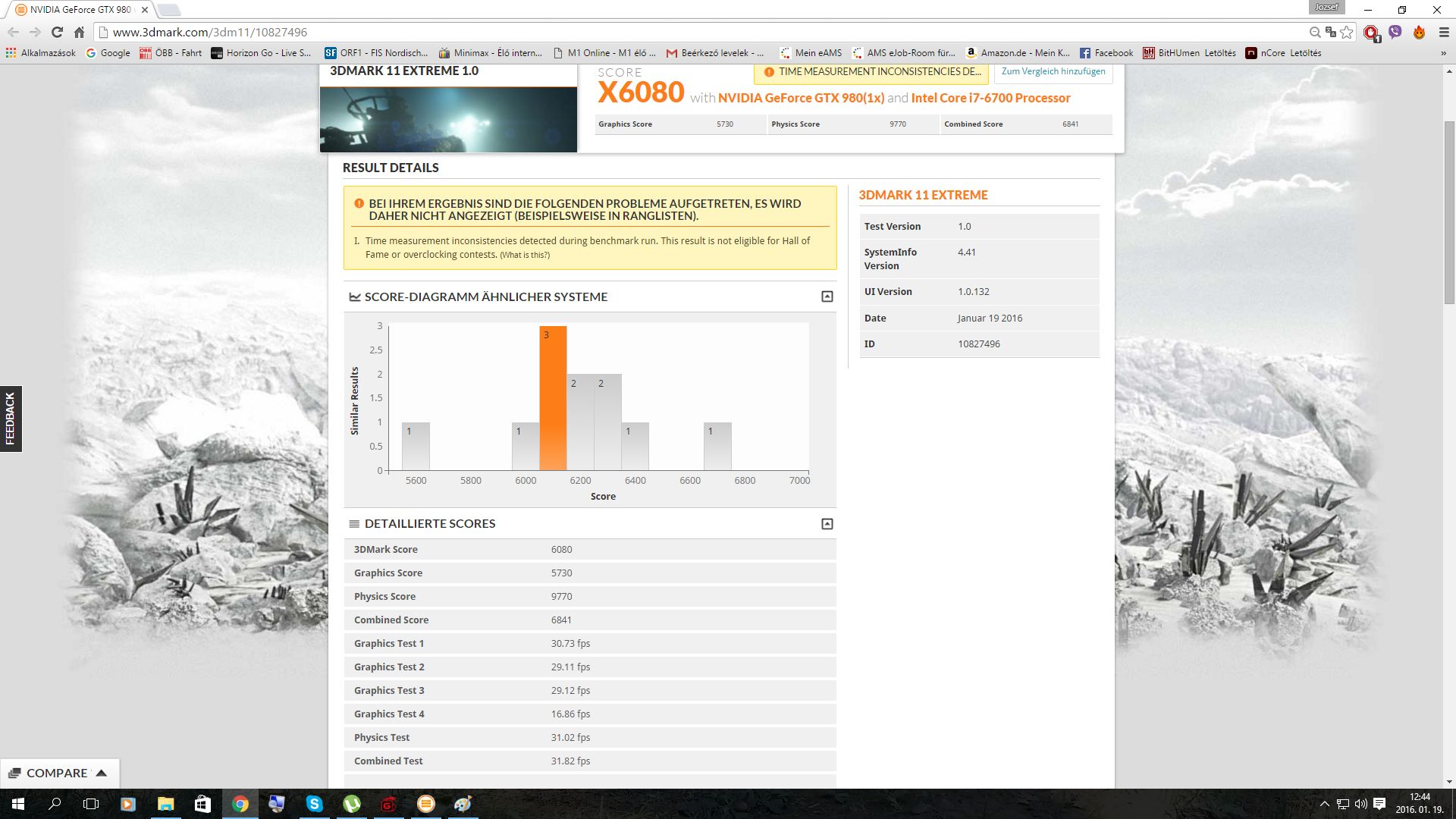This screenshot has height=819, width=1456.
Task: Click Viber extension icon in toolbar
Action: click(x=1395, y=32)
